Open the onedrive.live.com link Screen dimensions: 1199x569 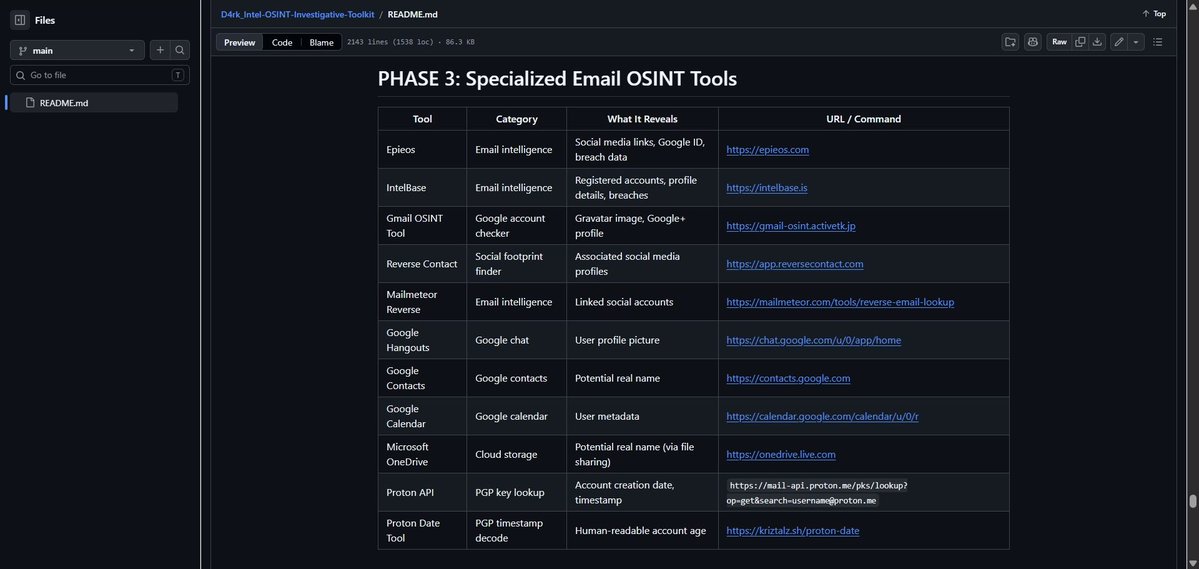tap(781, 454)
